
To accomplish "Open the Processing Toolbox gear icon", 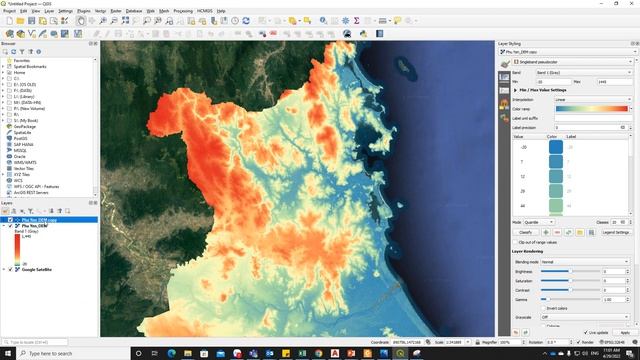I will 345,21.
